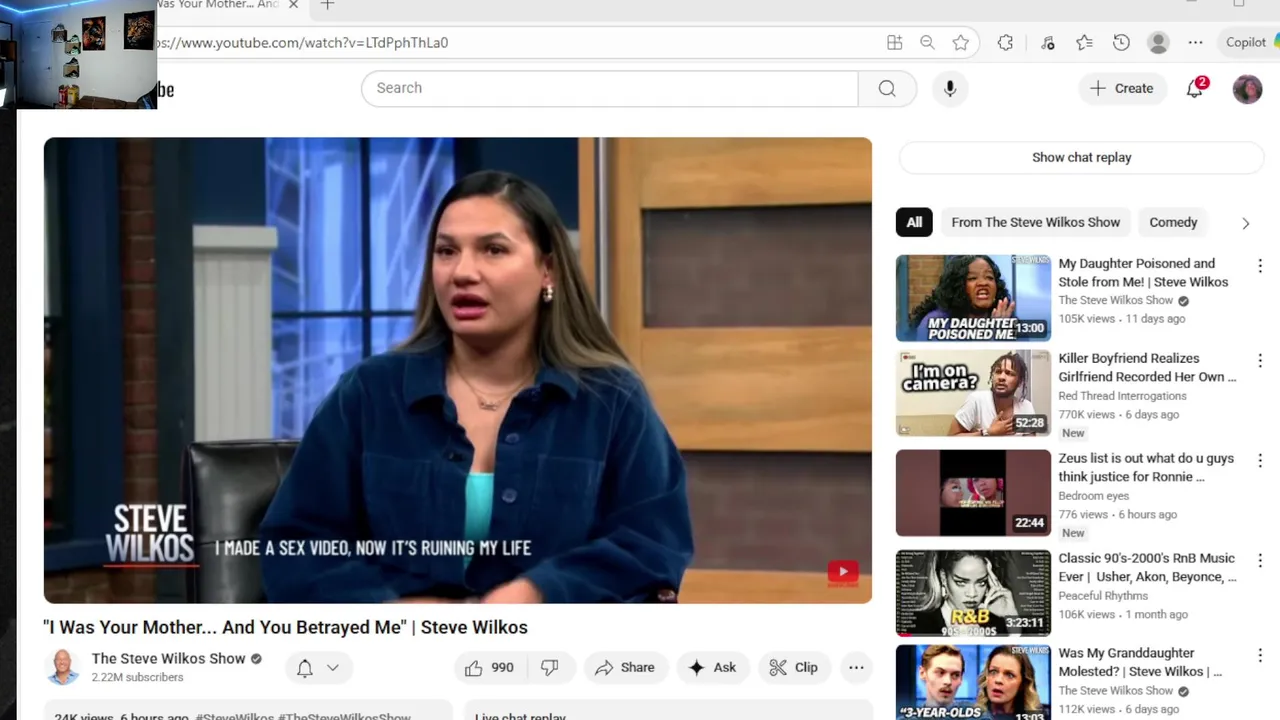The height and width of the screenshot is (720, 1280).
Task: Click Classic 90's-2000's RnB Music title
Action: click(1147, 567)
